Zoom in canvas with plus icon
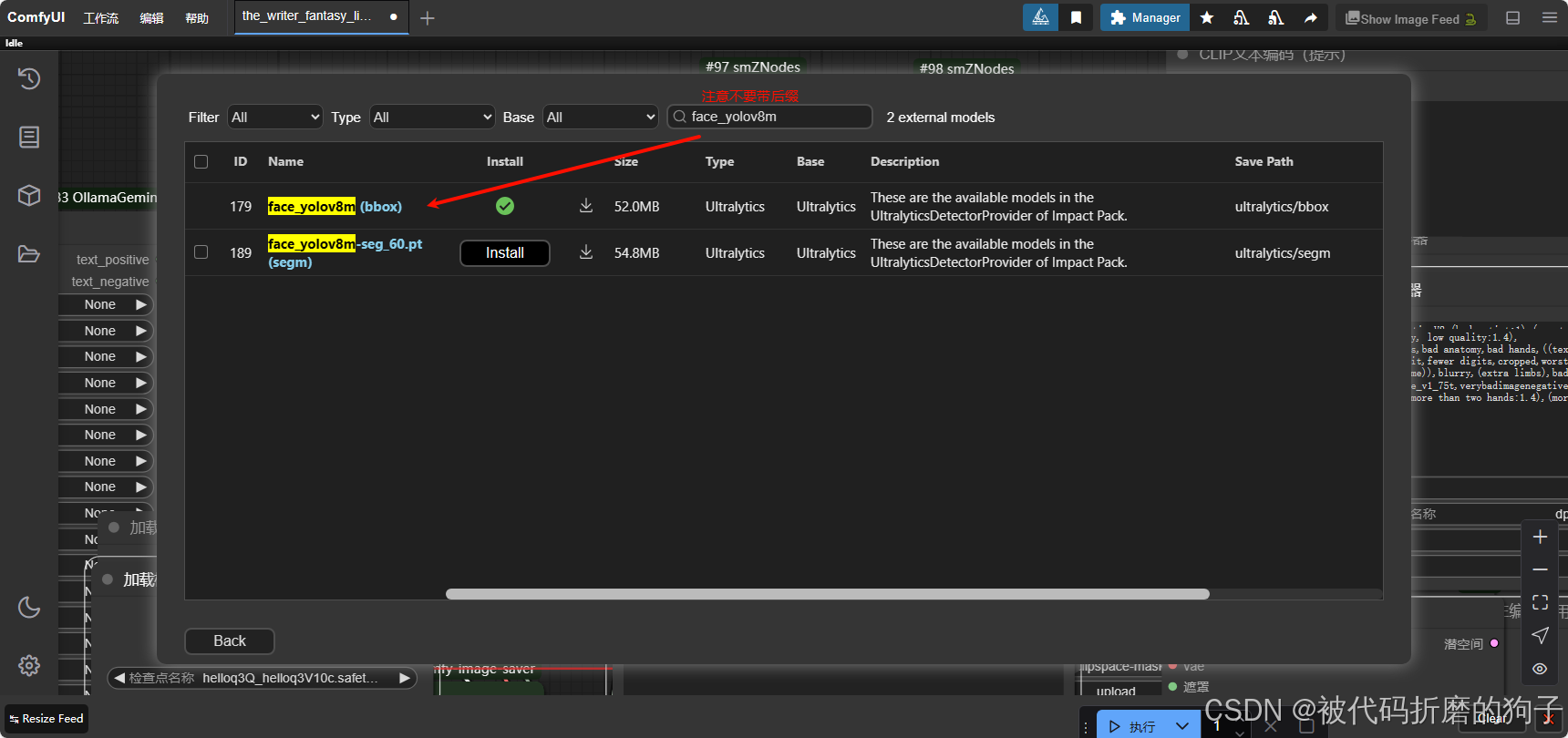This screenshot has width=1568, height=738. (x=1540, y=537)
